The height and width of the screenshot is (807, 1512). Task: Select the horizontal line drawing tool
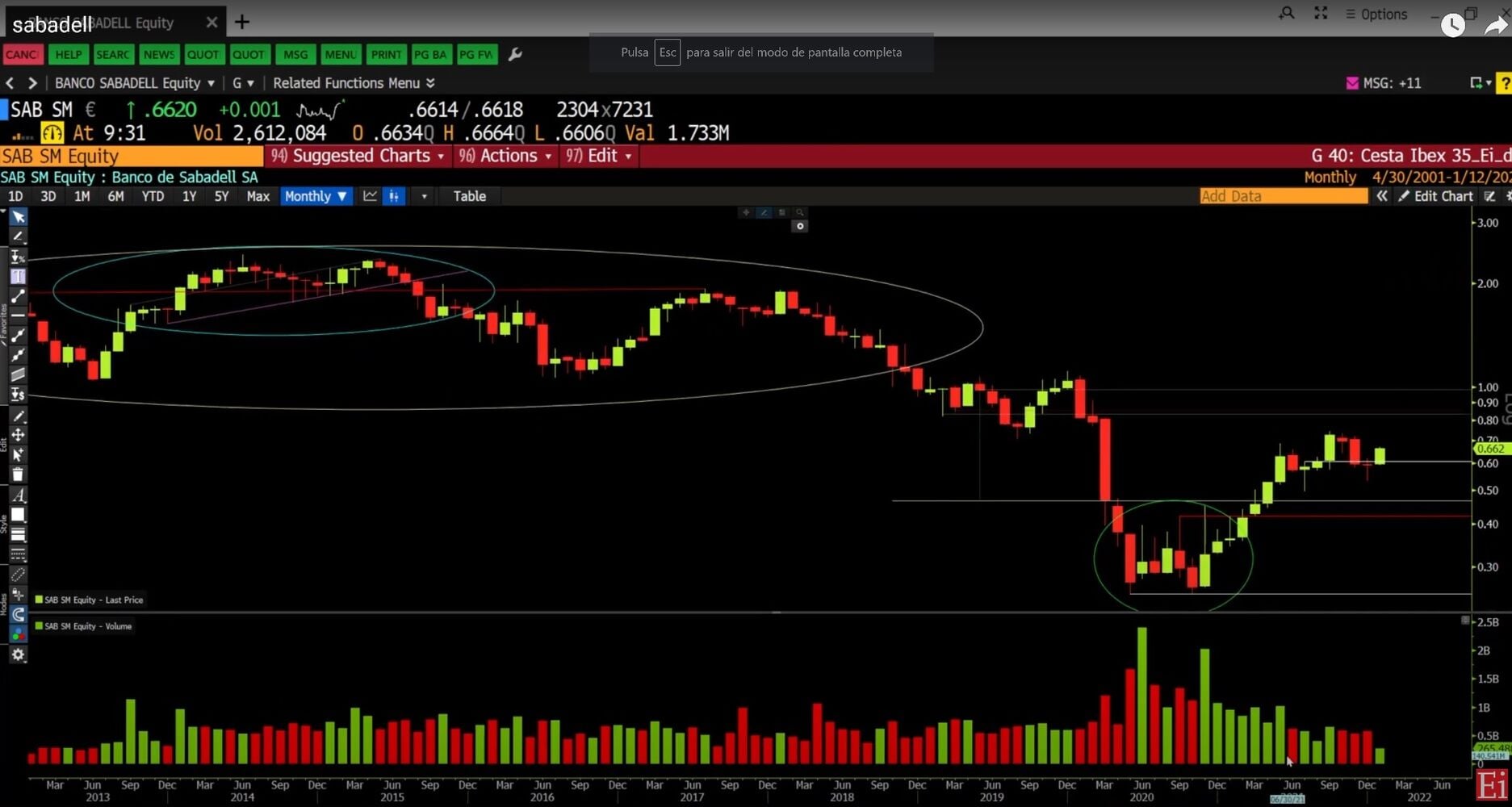18,316
